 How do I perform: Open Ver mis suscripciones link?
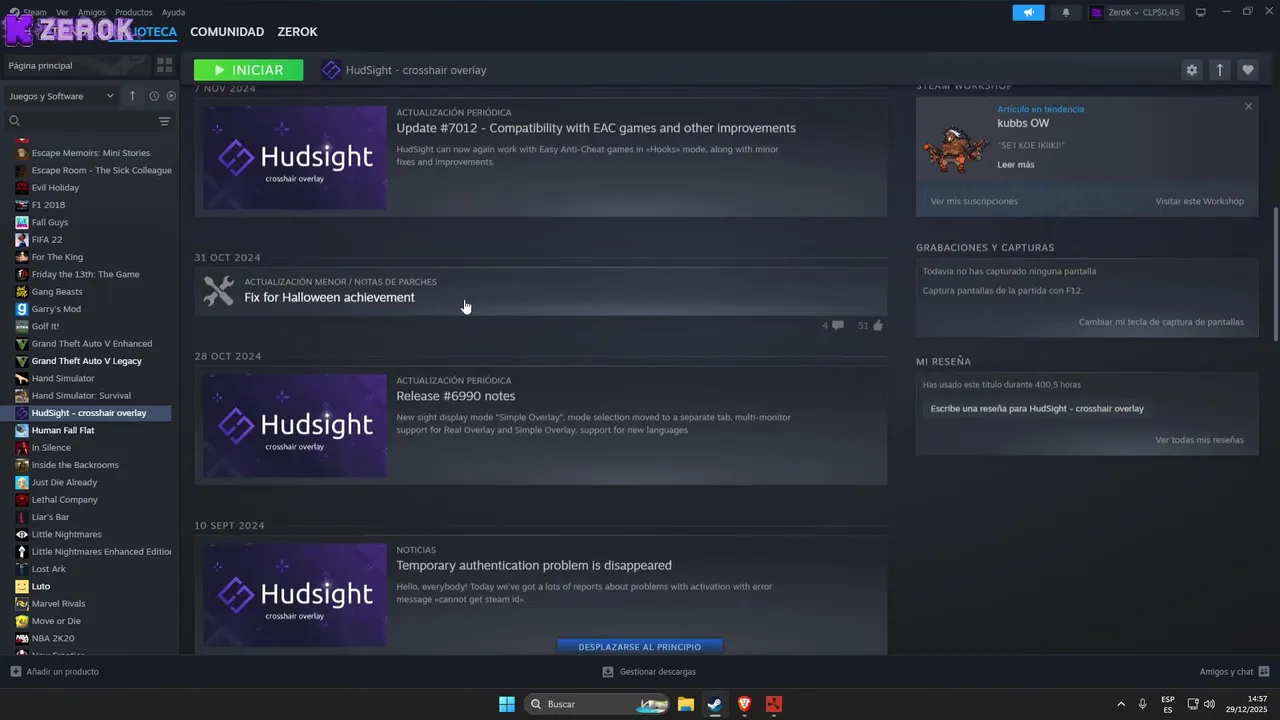click(x=974, y=201)
